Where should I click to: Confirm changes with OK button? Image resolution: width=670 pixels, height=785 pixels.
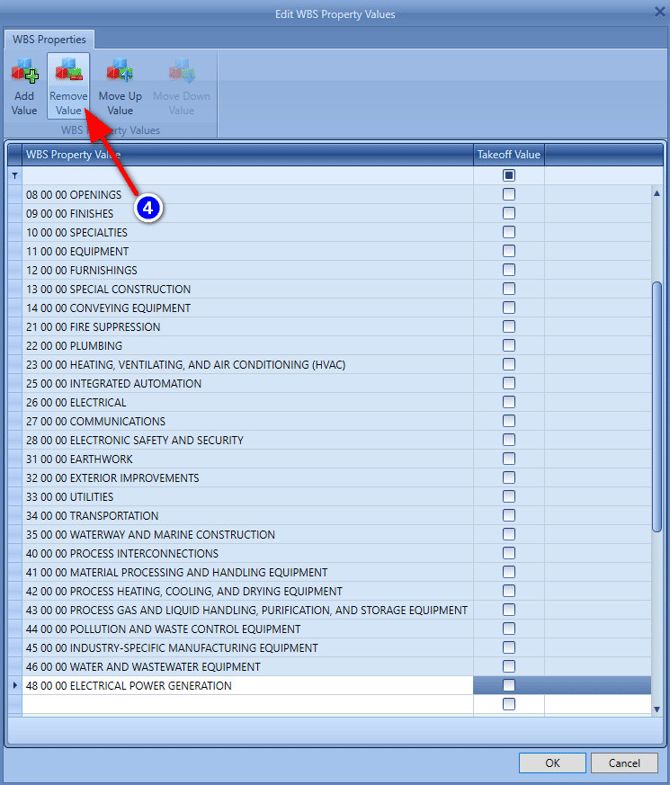(552, 763)
